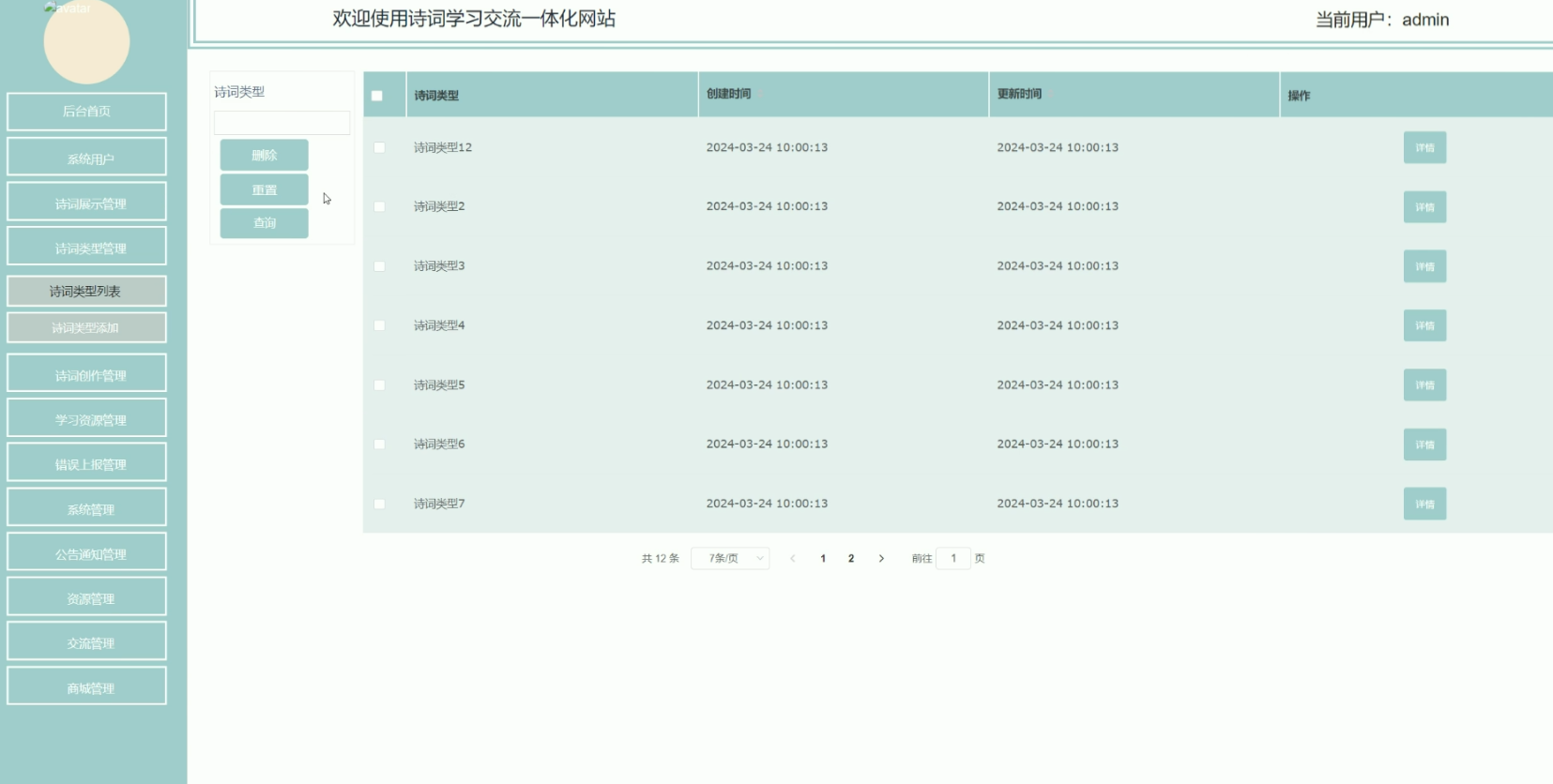Check the row 诗词类型12 checkbox
1553x784 pixels.
(x=379, y=147)
